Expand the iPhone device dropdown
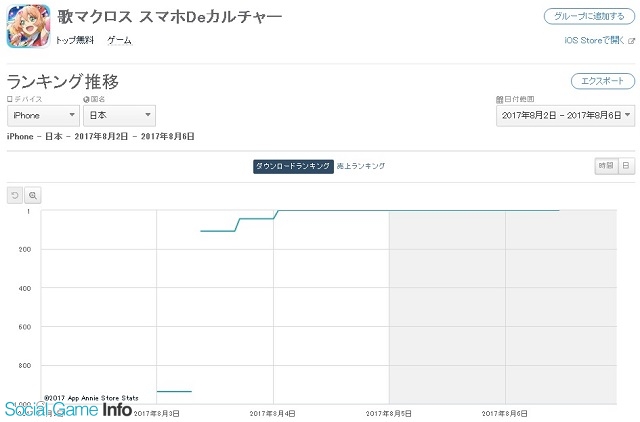The width and height of the screenshot is (640, 422). (x=43, y=115)
